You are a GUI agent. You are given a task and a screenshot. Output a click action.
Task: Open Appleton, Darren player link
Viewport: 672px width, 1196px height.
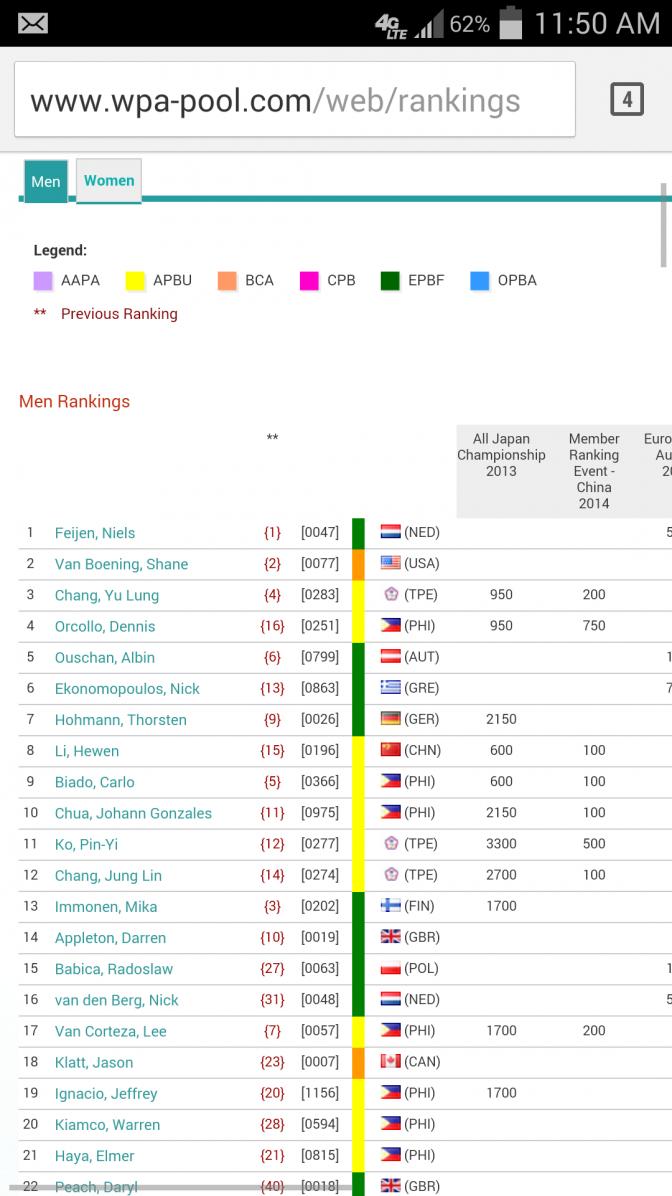[x=110, y=938]
